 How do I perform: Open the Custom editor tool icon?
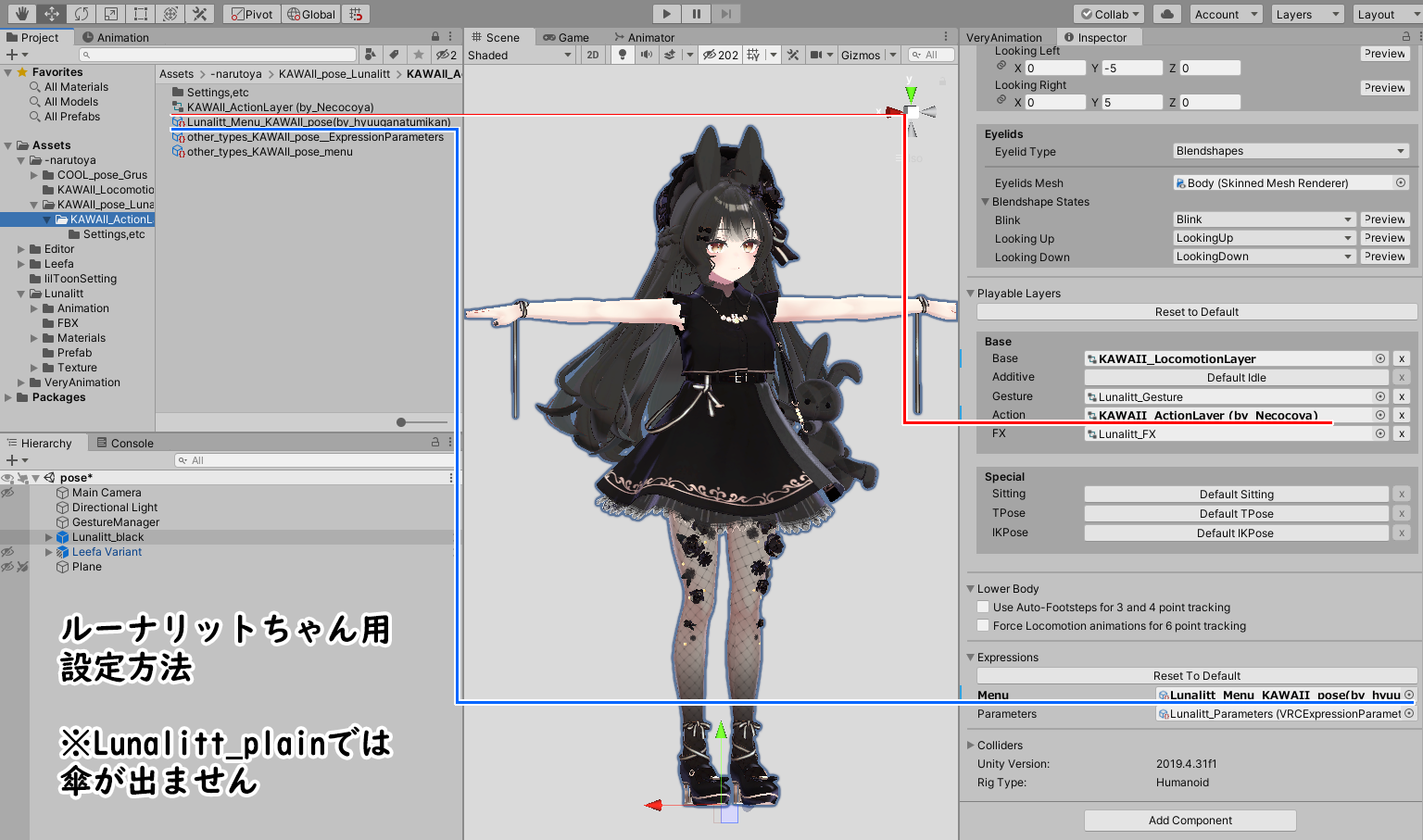pos(199,13)
